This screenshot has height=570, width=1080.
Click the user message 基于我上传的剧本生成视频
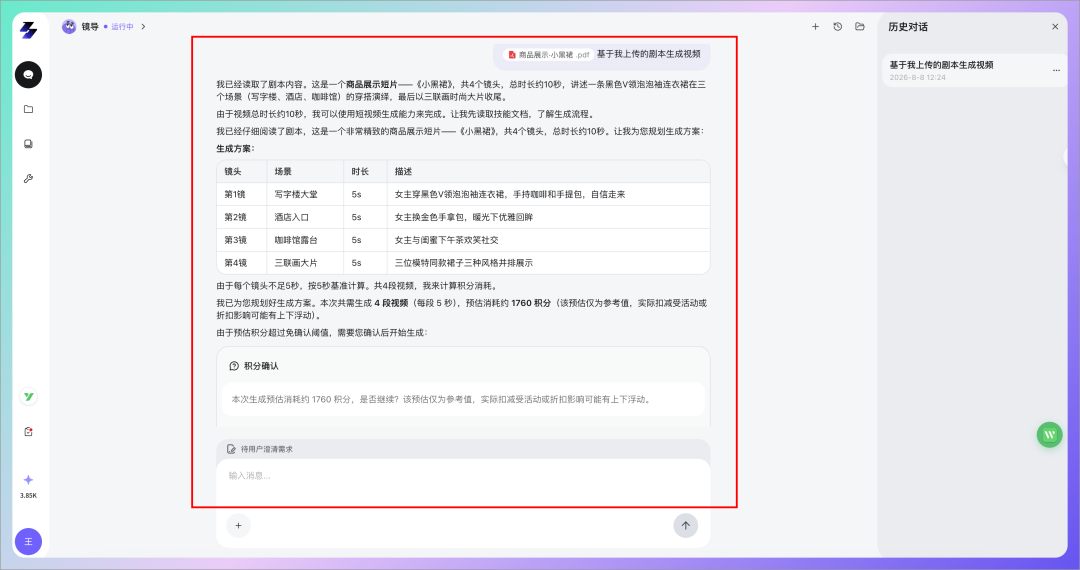[648, 54]
